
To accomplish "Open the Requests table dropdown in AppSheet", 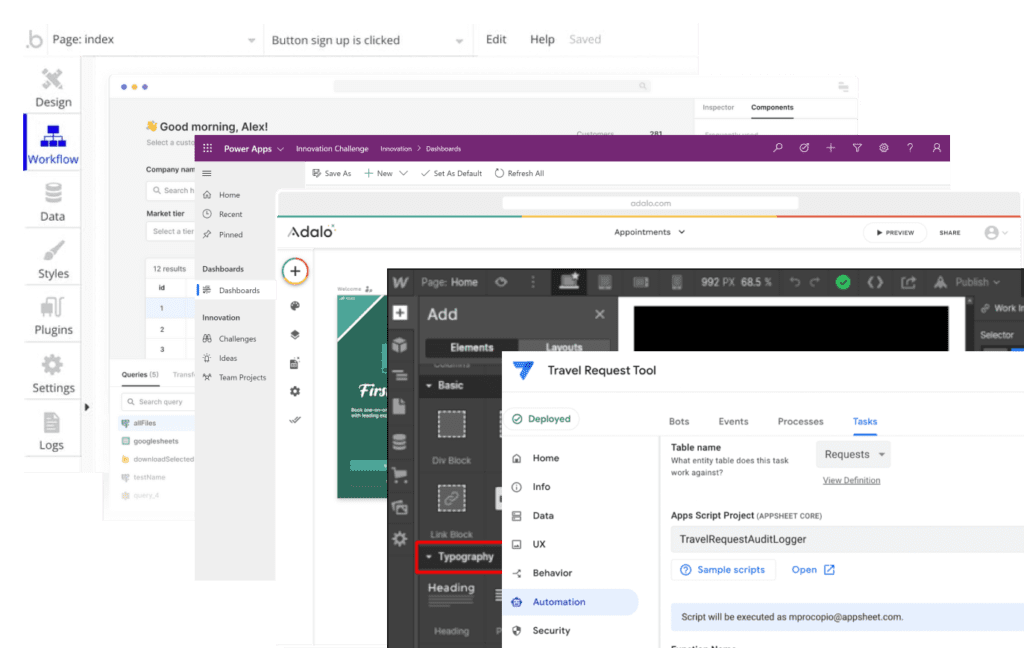I will point(854,454).
